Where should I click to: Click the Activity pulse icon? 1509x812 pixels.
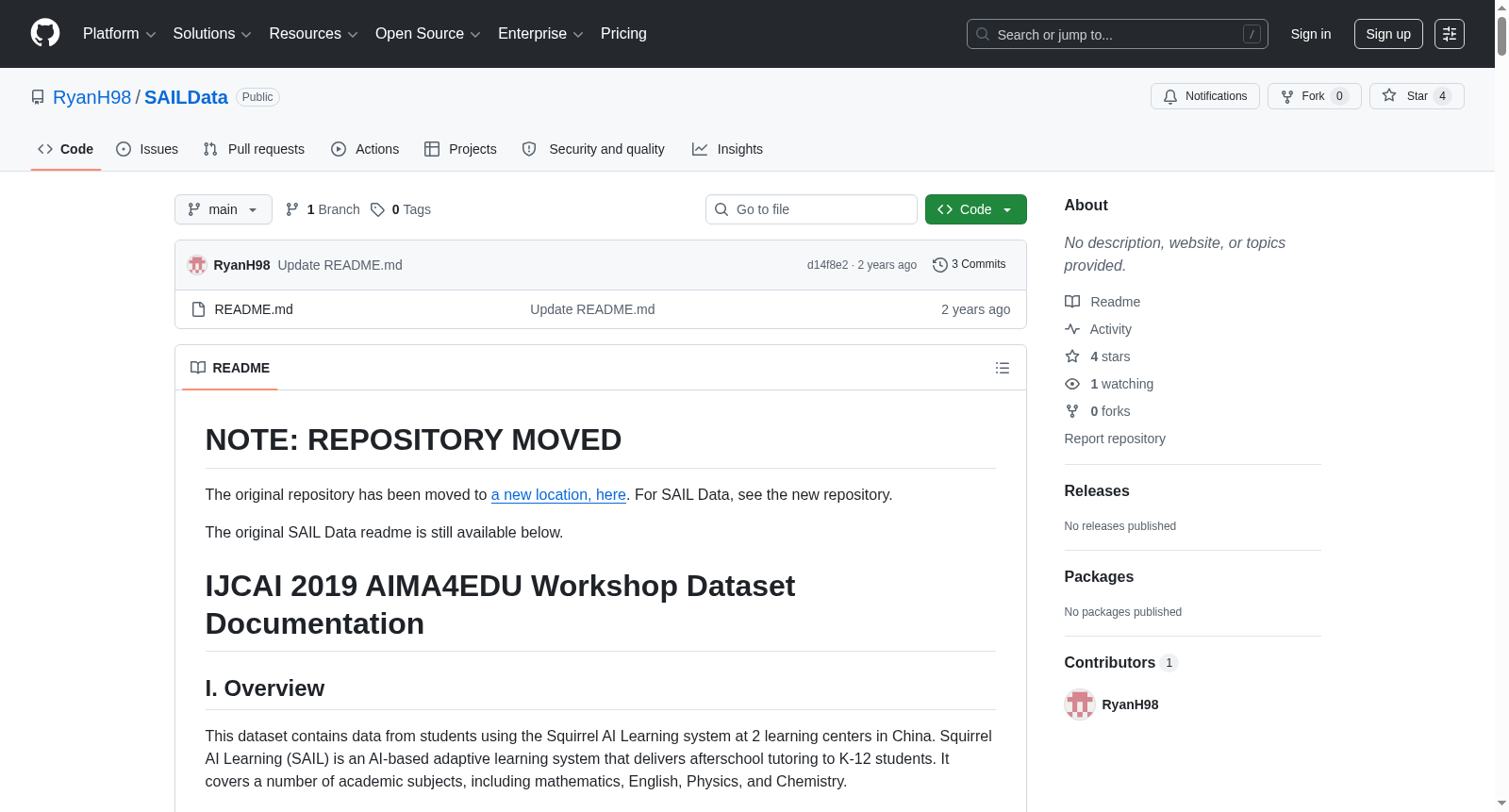[x=1072, y=329]
